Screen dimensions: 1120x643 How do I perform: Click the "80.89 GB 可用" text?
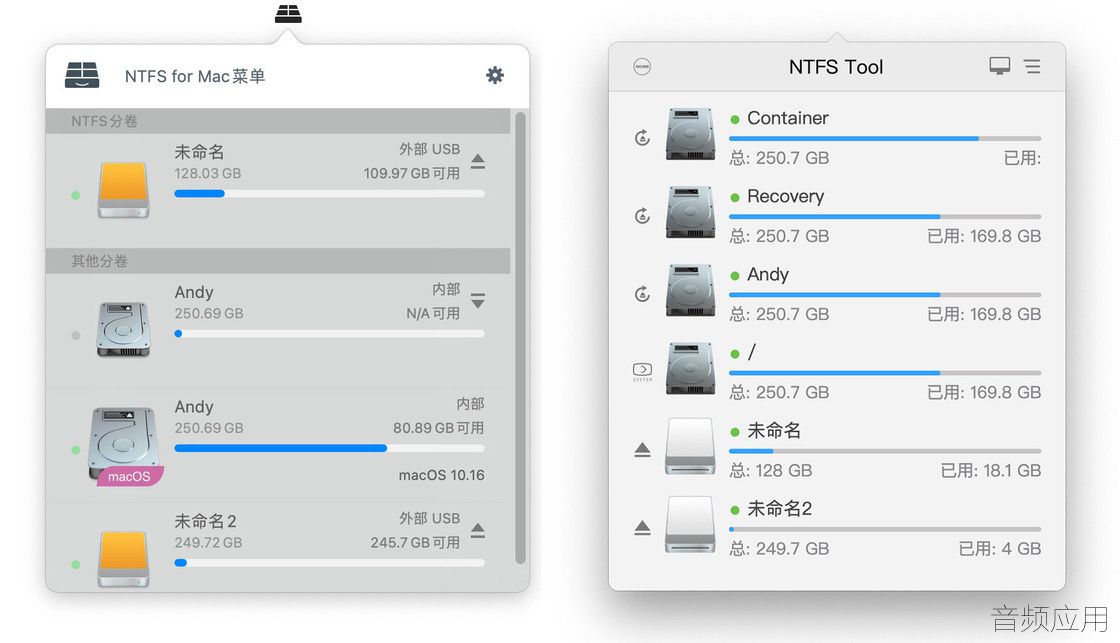pyautogui.click(x=439, y=427)
